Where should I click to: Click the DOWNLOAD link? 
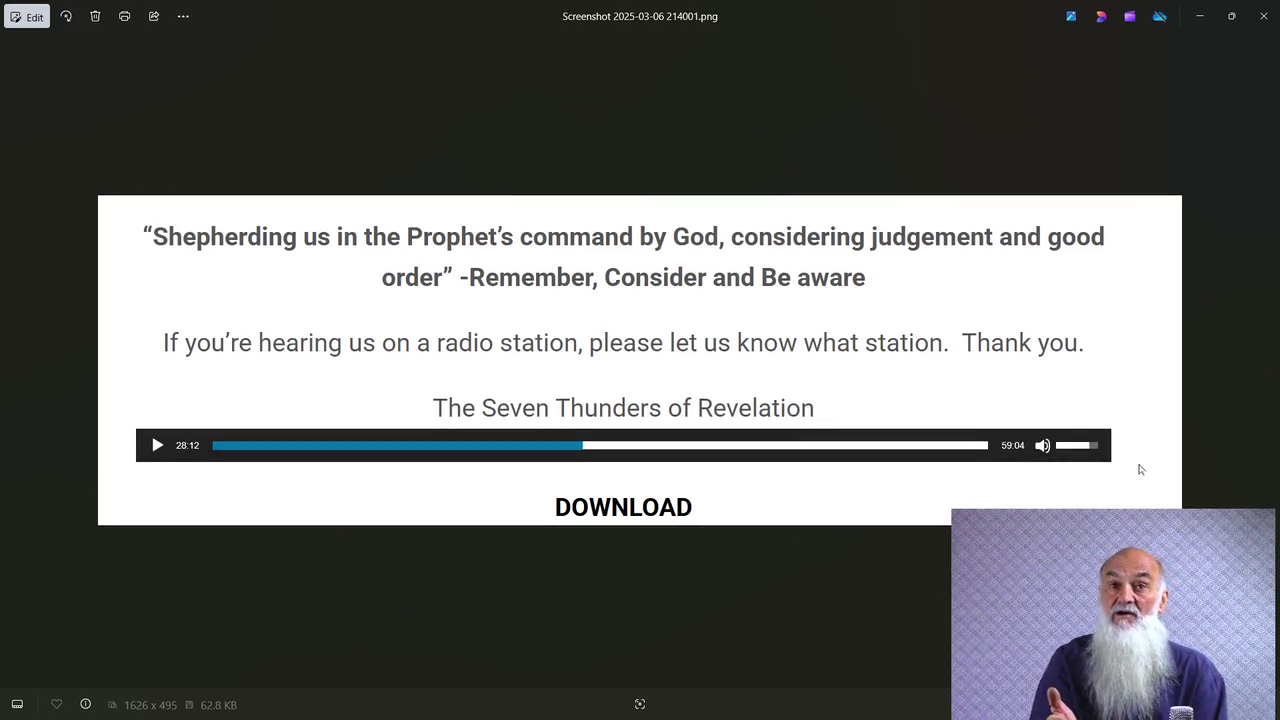(x=623, y=508)
